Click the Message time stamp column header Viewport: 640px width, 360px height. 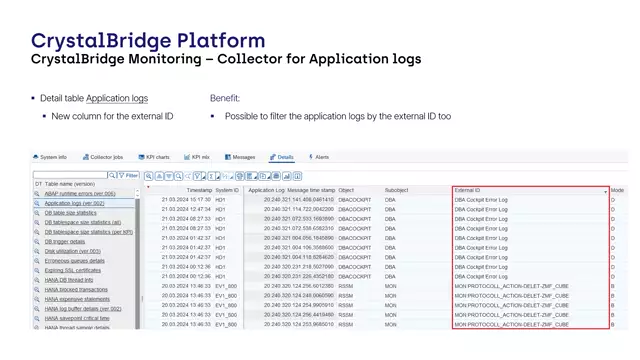tap(311, 190)
